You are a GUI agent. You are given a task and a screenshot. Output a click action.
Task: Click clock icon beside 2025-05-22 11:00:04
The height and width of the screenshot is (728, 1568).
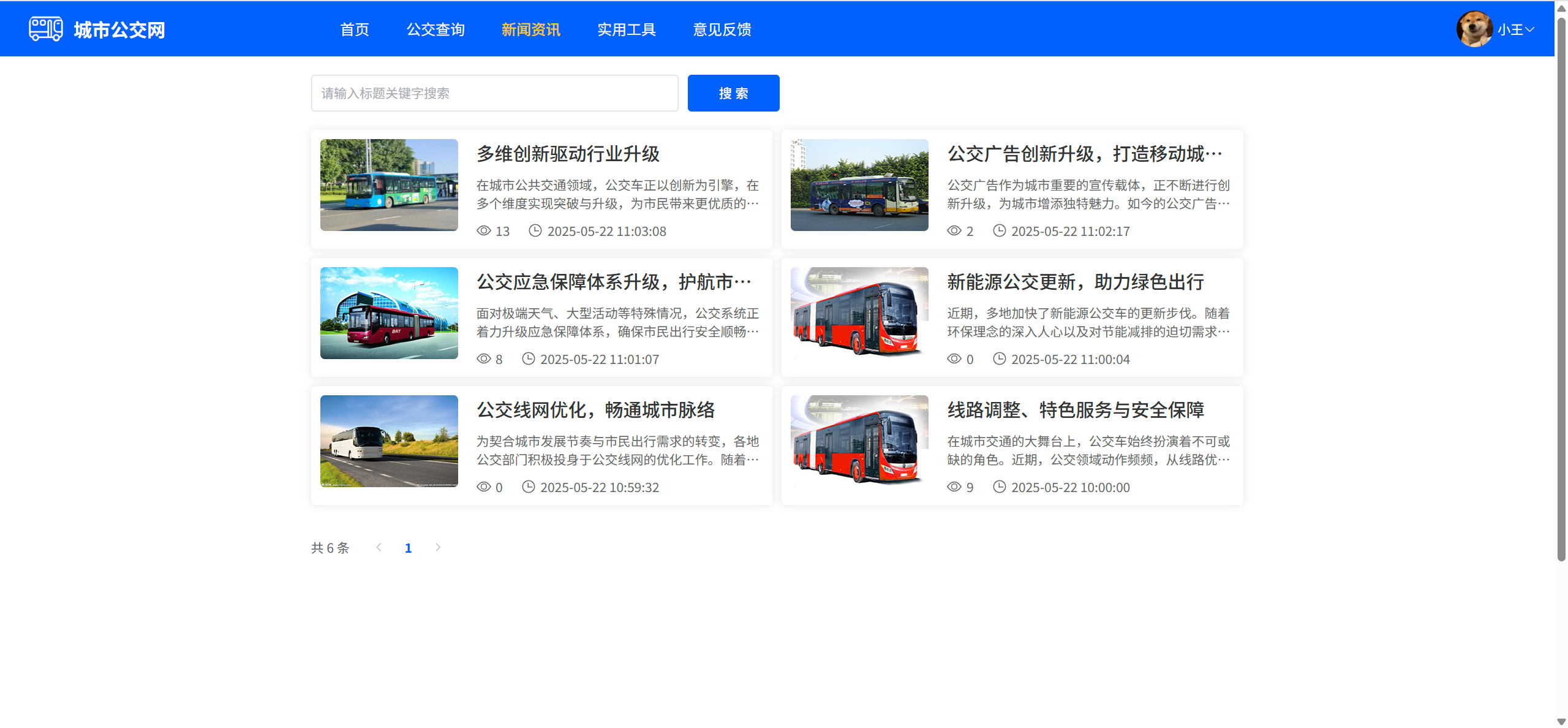999,358
